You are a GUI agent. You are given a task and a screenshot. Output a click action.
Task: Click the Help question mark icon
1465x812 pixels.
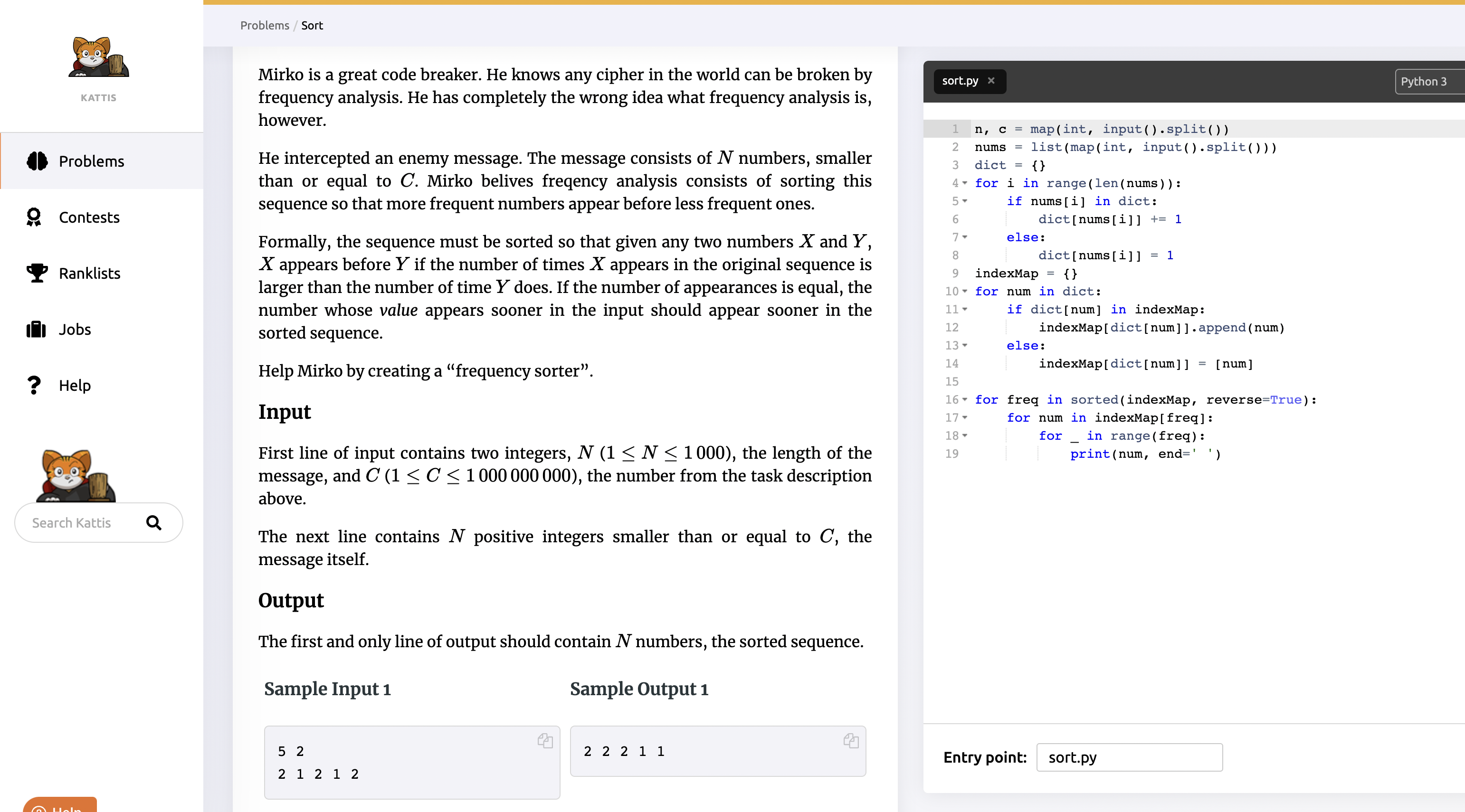(34, 385)
